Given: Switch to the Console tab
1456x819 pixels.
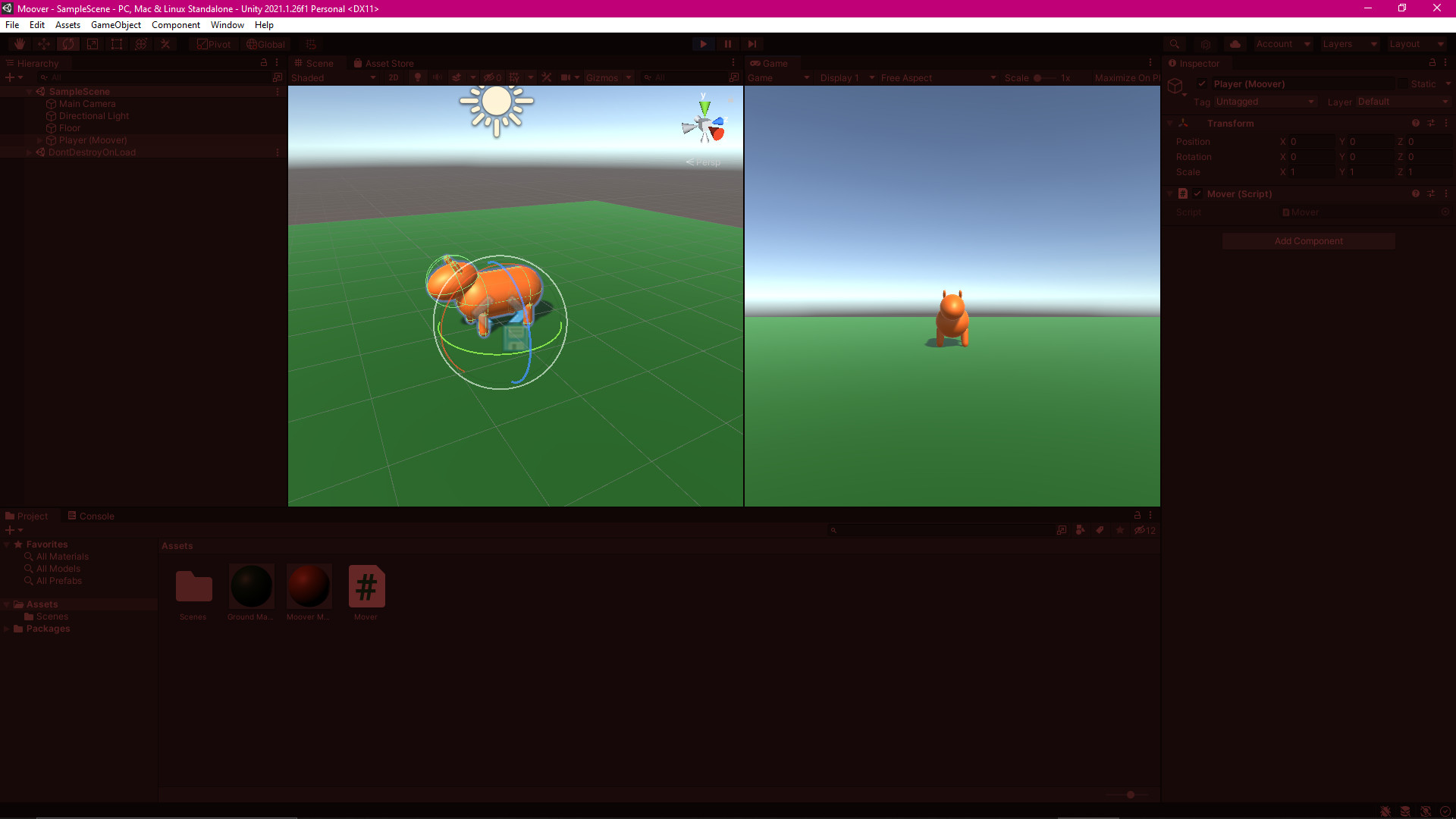Looking at the screenshot, I should (x=91, y=516).
